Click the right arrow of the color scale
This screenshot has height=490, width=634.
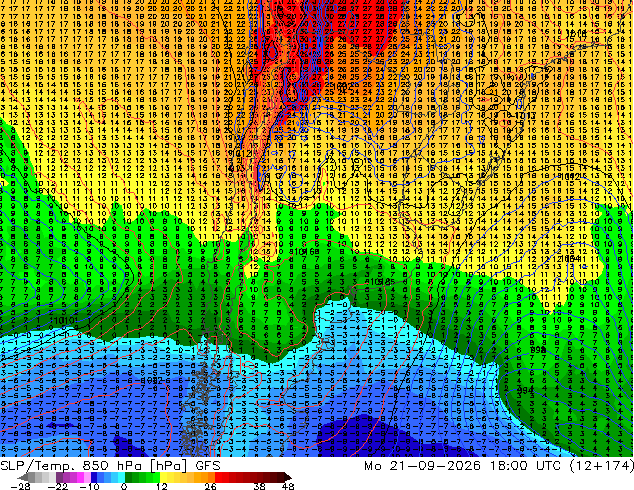[x=288, y=477]
